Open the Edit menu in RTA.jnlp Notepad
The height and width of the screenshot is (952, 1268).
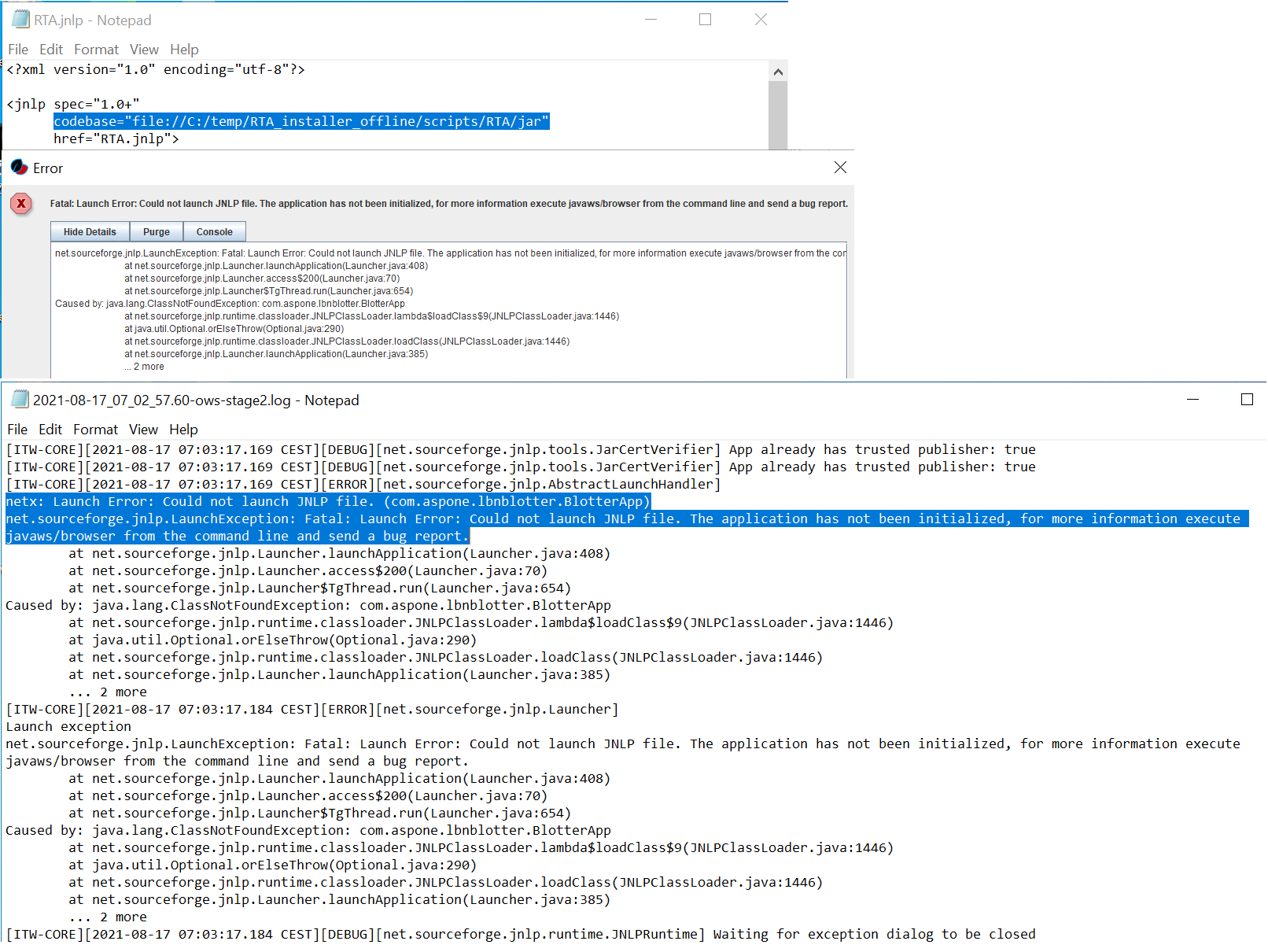click(x=50, y=49)
